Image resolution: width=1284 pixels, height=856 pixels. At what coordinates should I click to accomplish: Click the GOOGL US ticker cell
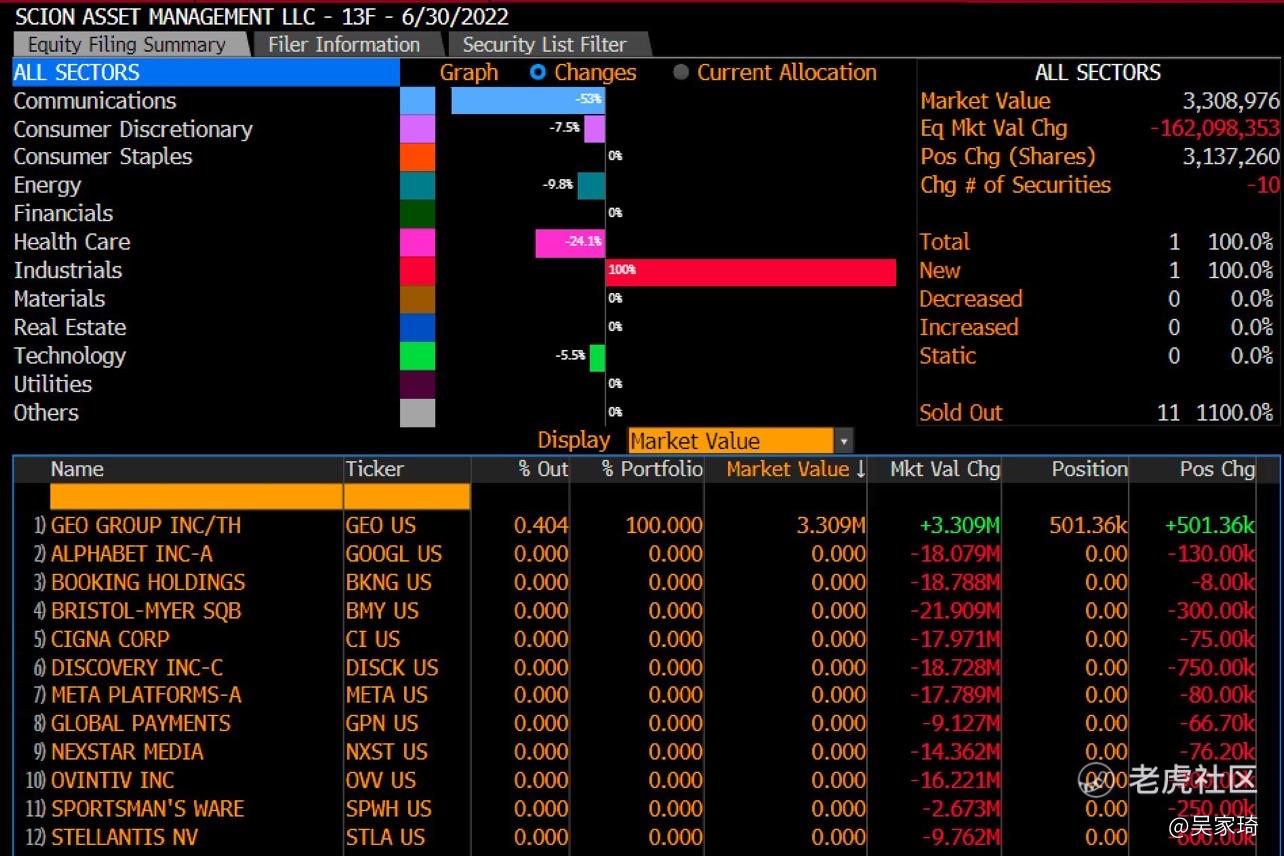(394, 554)
